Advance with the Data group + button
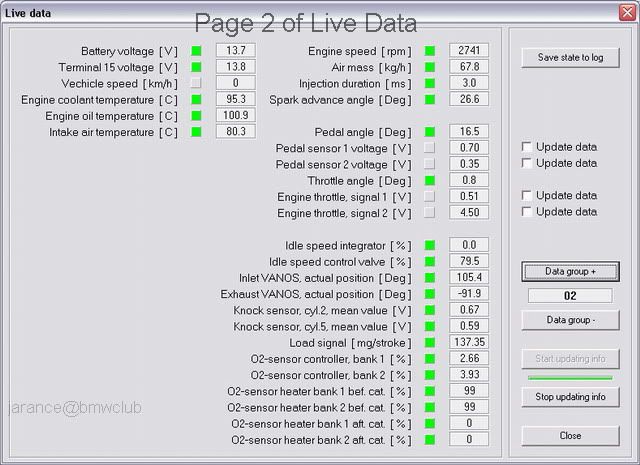This screenshot has width=640, height=465. point(570,271)
